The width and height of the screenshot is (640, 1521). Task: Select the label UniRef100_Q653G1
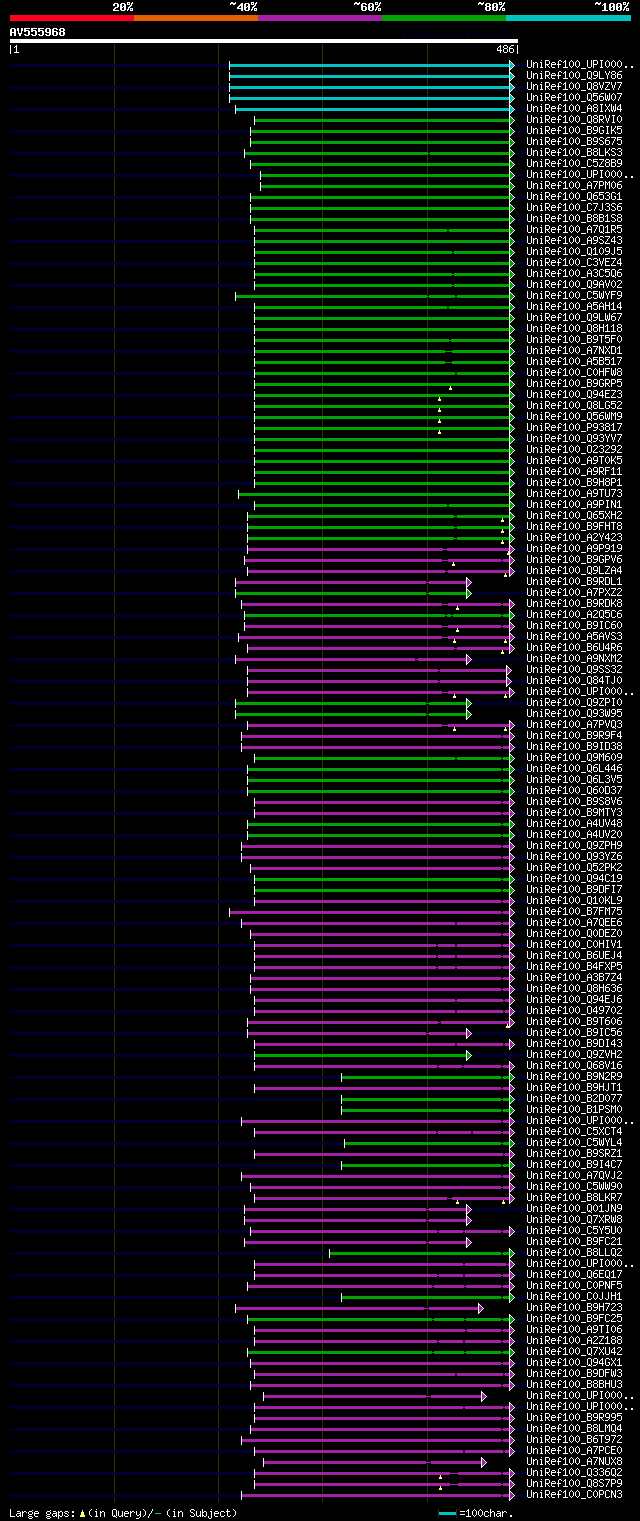point(574,196)
